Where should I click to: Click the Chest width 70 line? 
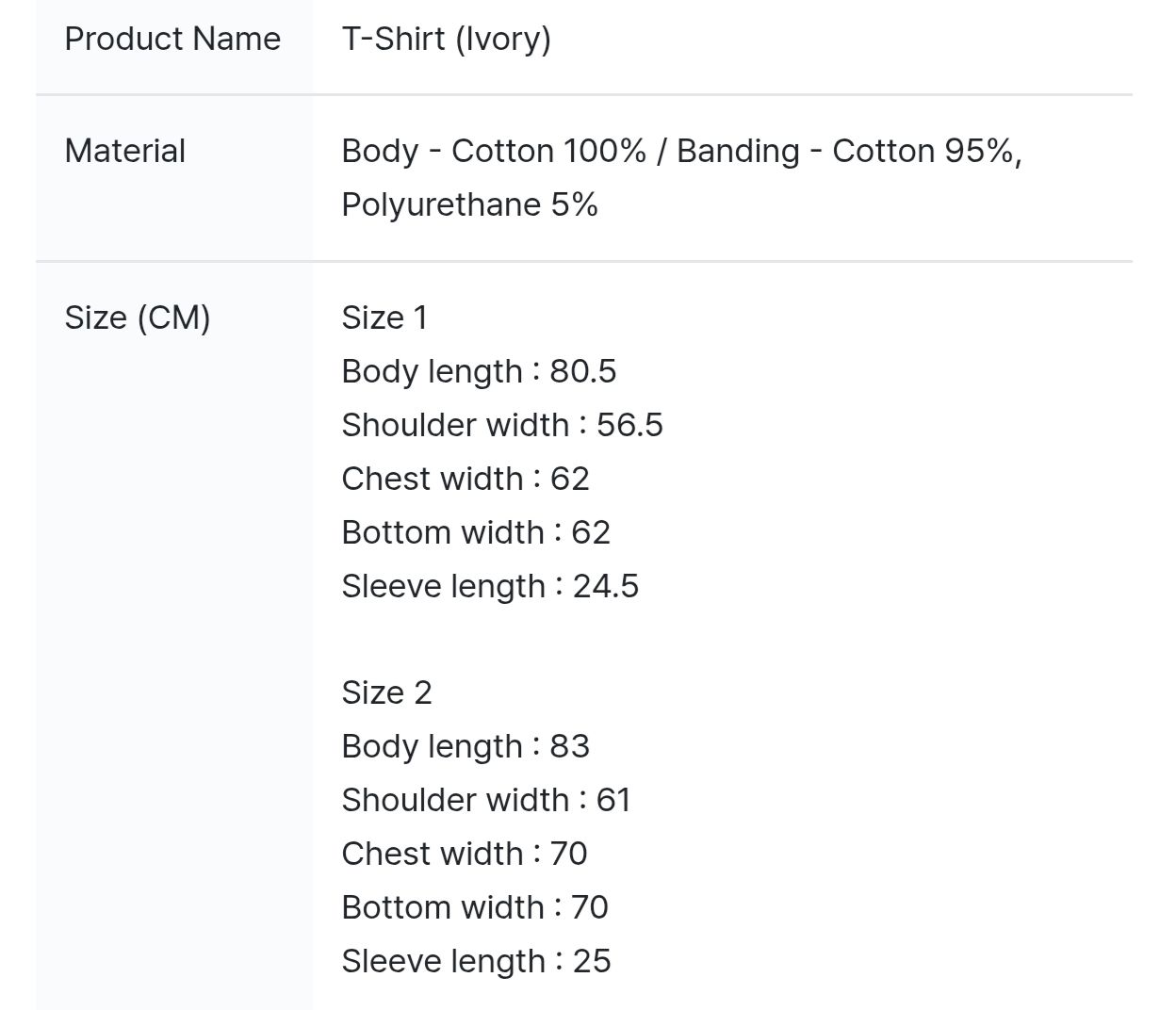464,854
